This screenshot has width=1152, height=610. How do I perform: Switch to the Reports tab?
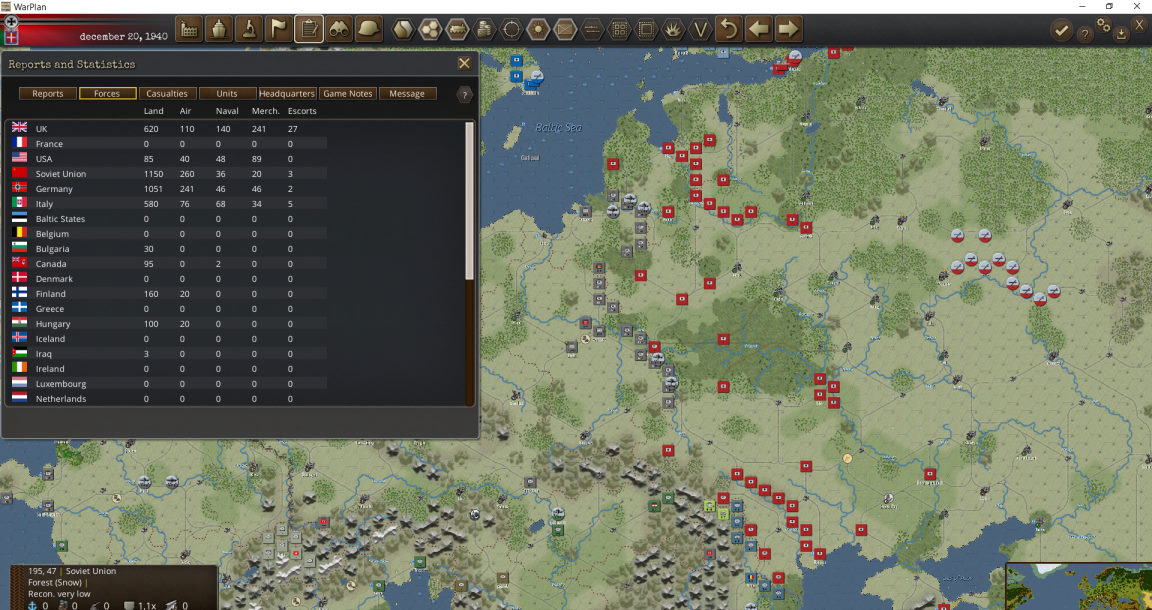click(x=48, y=93)
